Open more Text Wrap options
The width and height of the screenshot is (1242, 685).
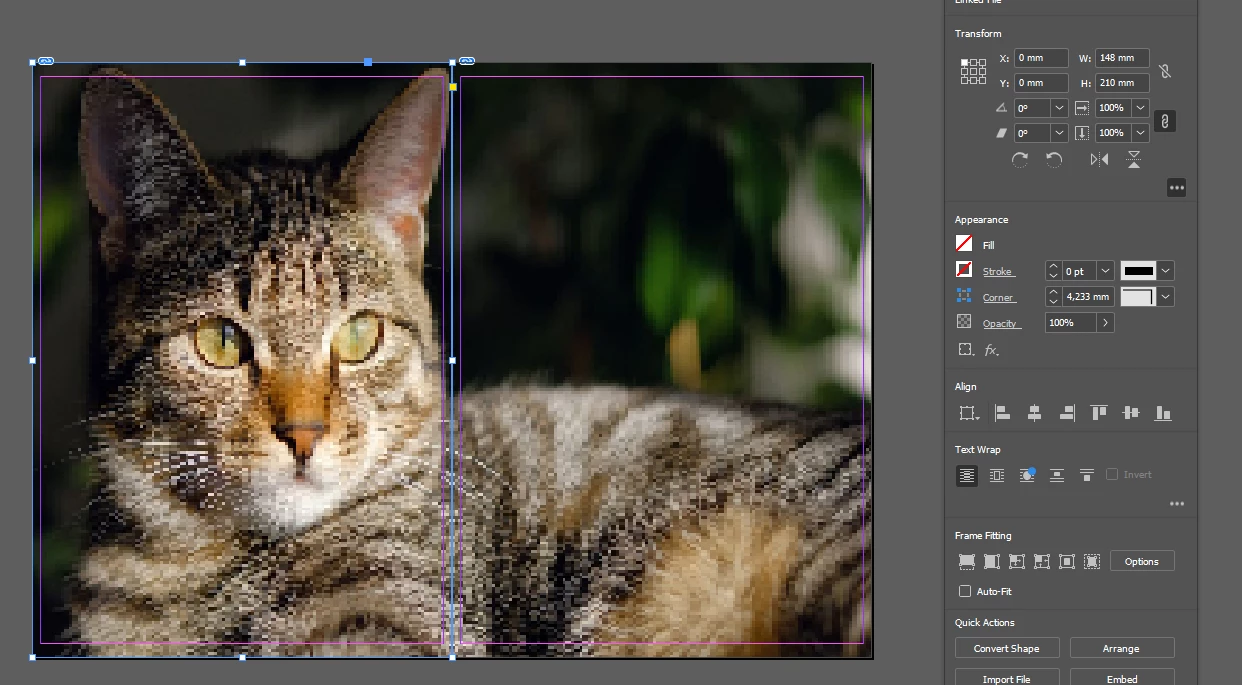point(1176,504)
